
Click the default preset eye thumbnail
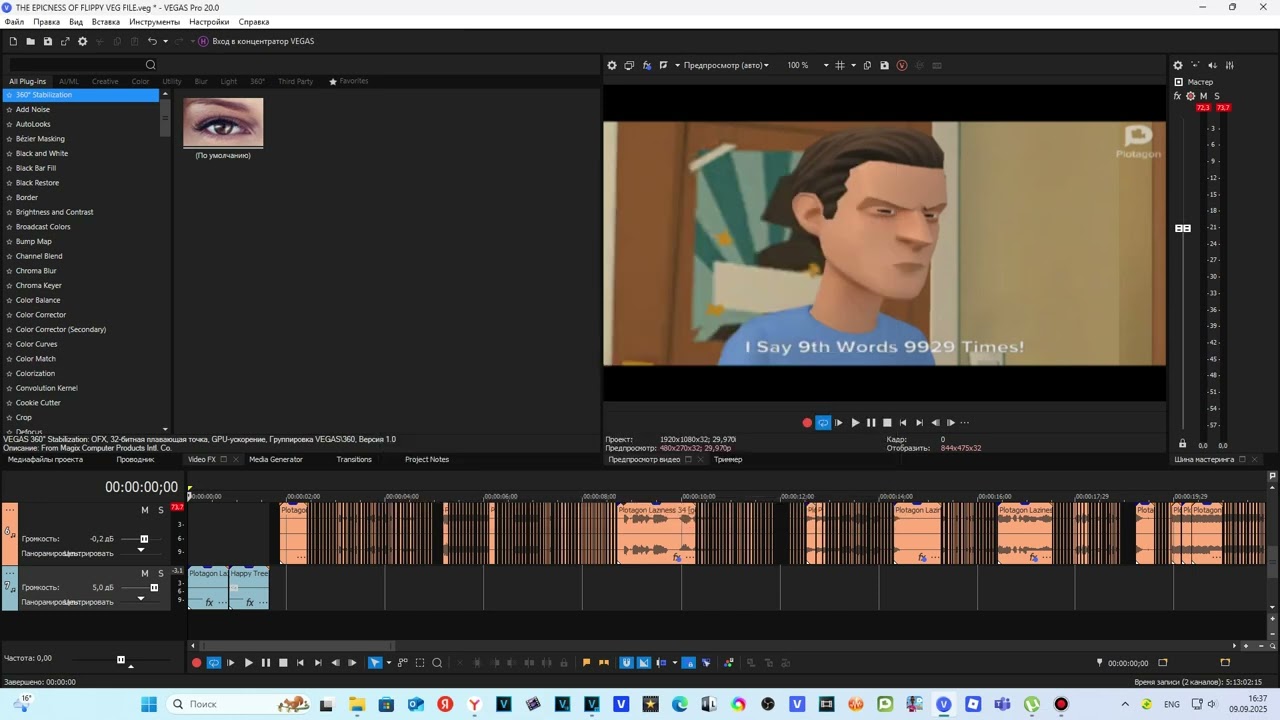coord(223,122)
